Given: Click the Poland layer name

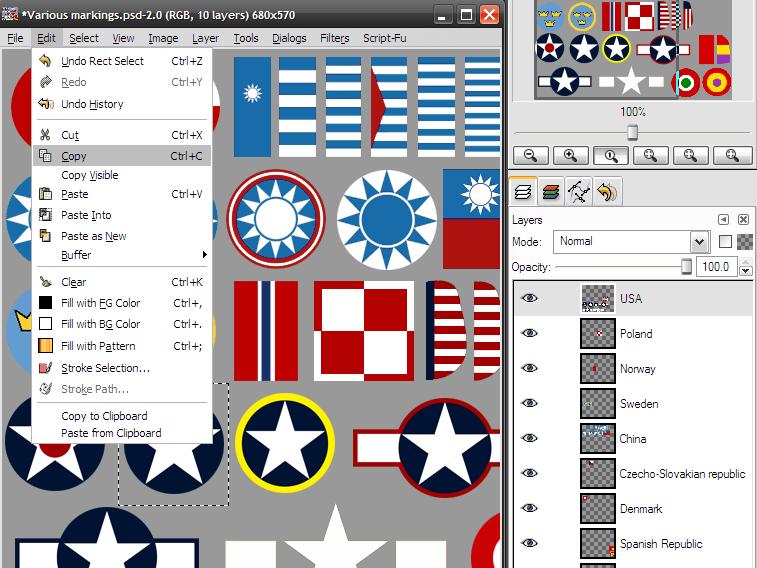Looking at the screenshot, I should pyautogui.click(x=636, y=333).
